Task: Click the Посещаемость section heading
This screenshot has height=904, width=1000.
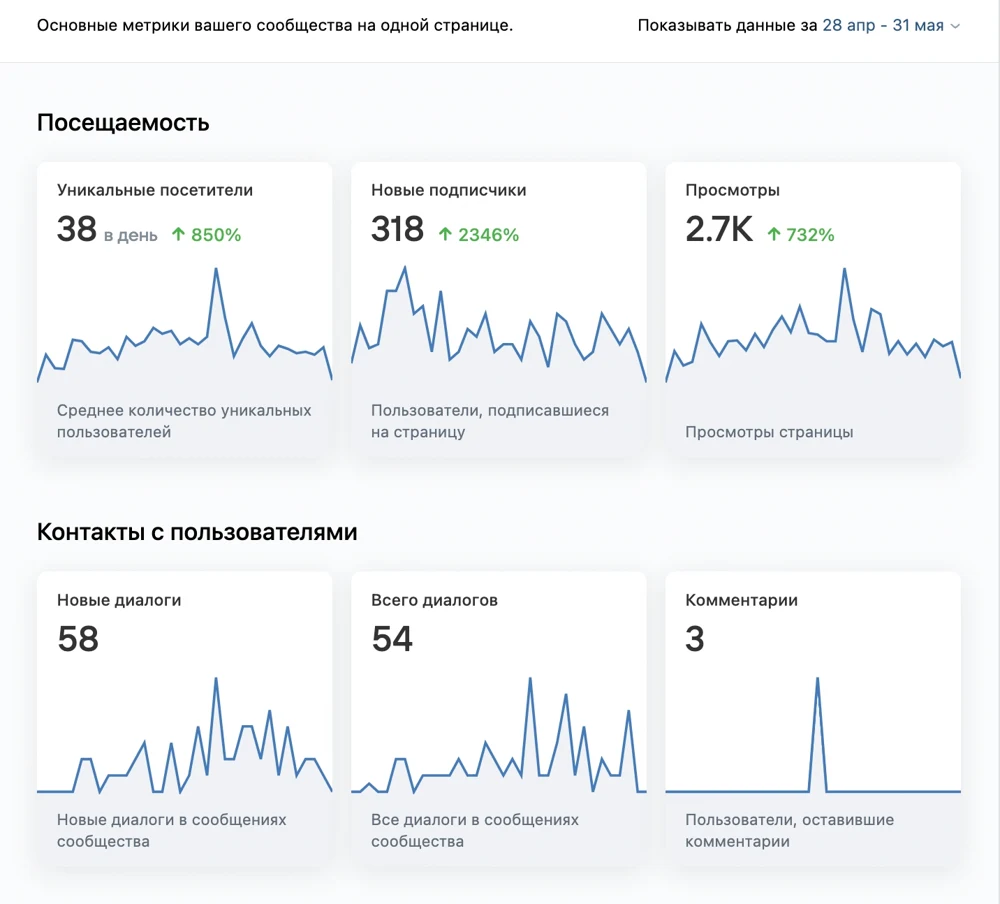Action: point(123,122)
